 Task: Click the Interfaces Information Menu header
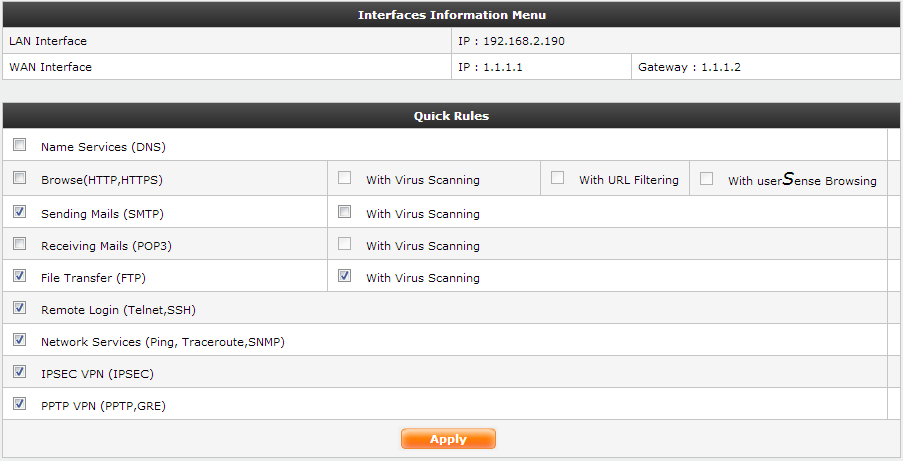[451, 15]
